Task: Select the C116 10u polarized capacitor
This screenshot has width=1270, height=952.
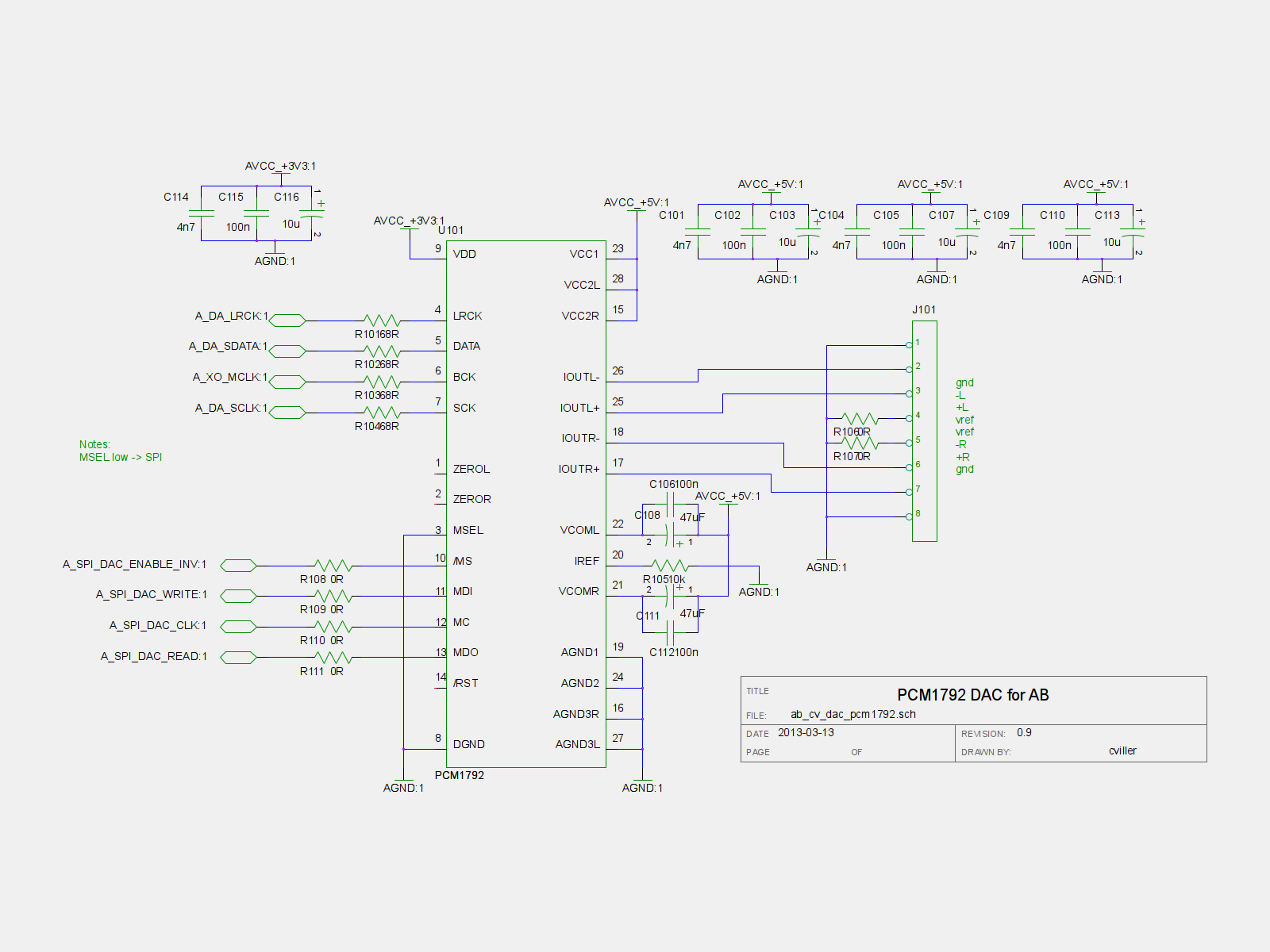Action: pyautogui.click(x=312, y=215)
